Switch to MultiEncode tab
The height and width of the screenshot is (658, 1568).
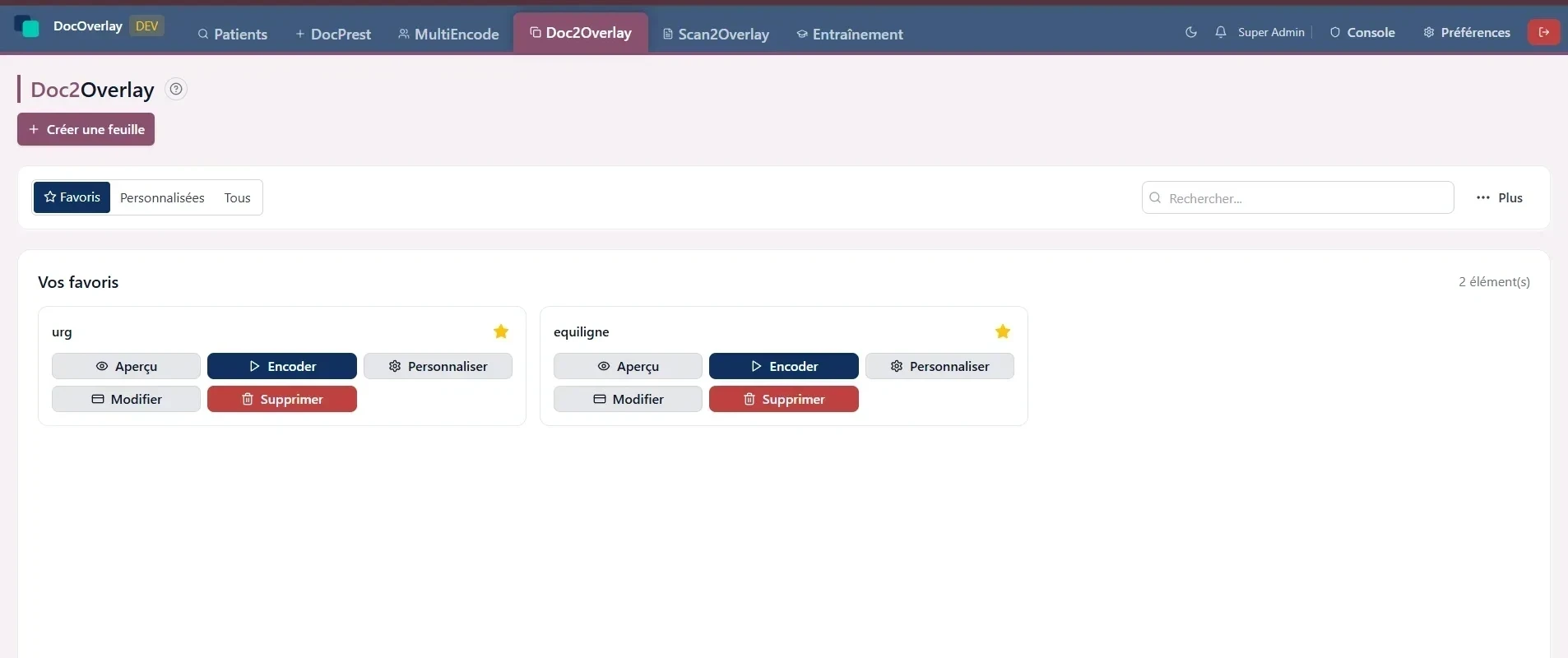448,34
